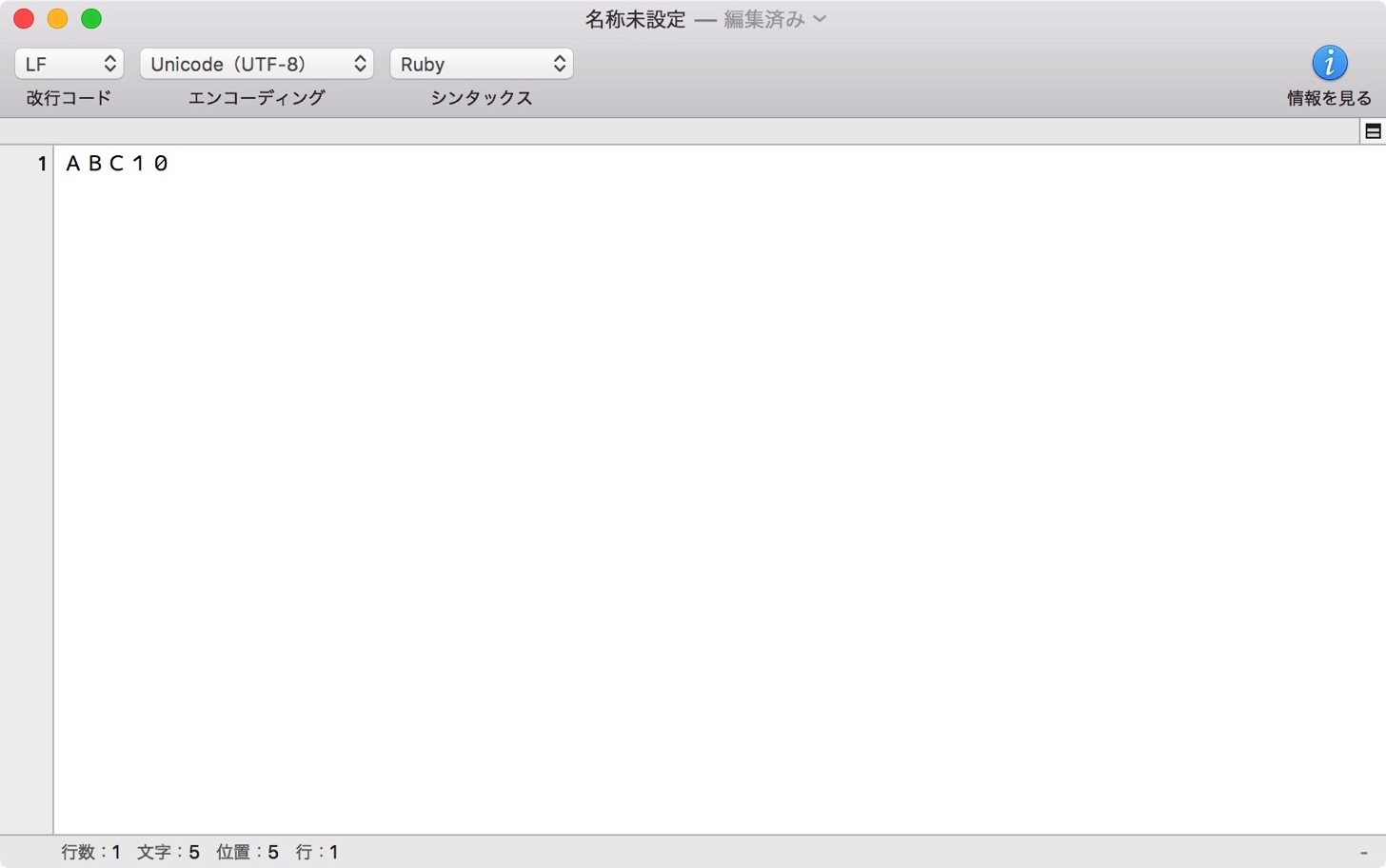Click the エンコーディング toolbar label
1386x868 pixels.
(x=257, y=98)
